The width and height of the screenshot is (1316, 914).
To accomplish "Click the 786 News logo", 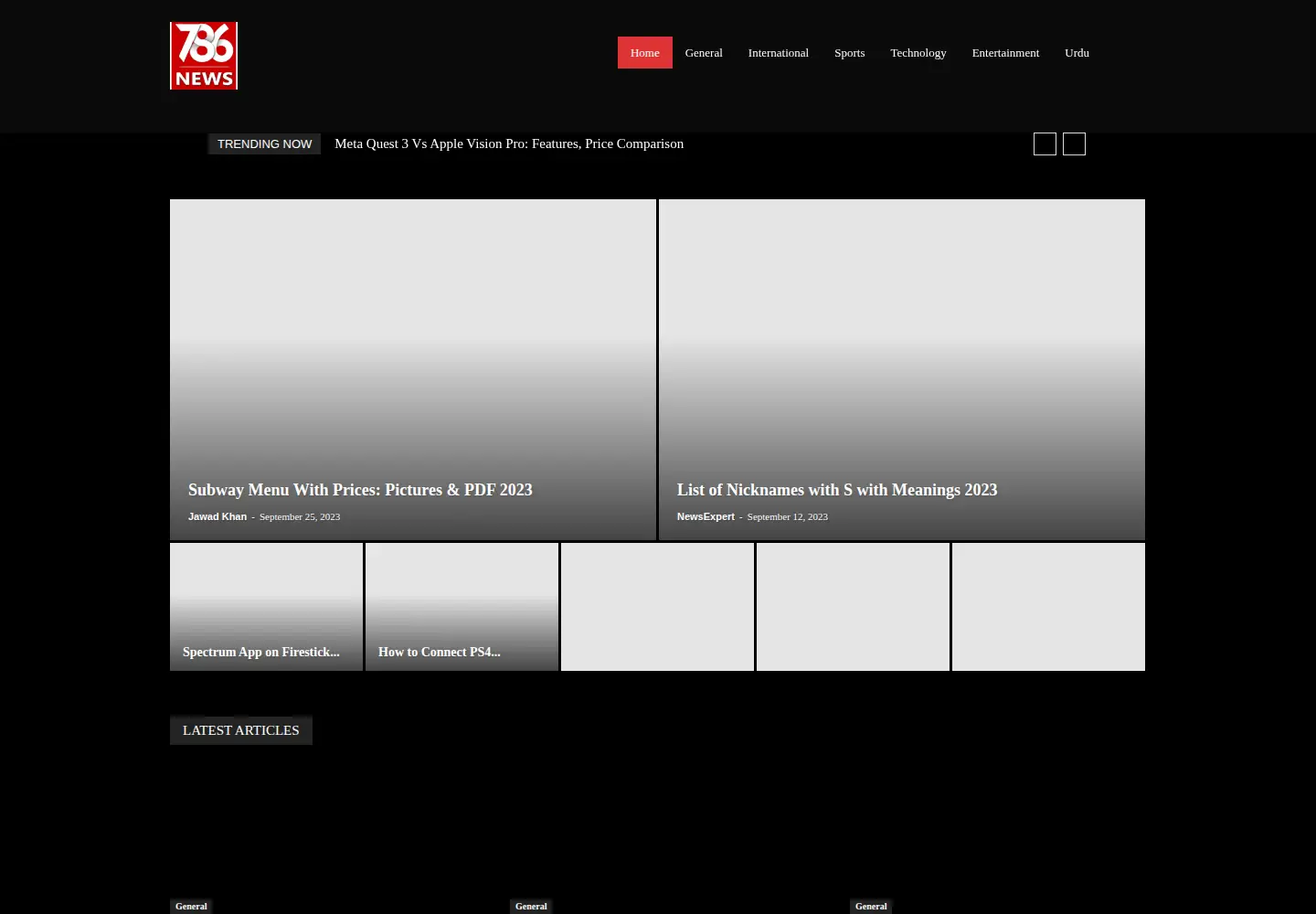I will pos(204,56).
